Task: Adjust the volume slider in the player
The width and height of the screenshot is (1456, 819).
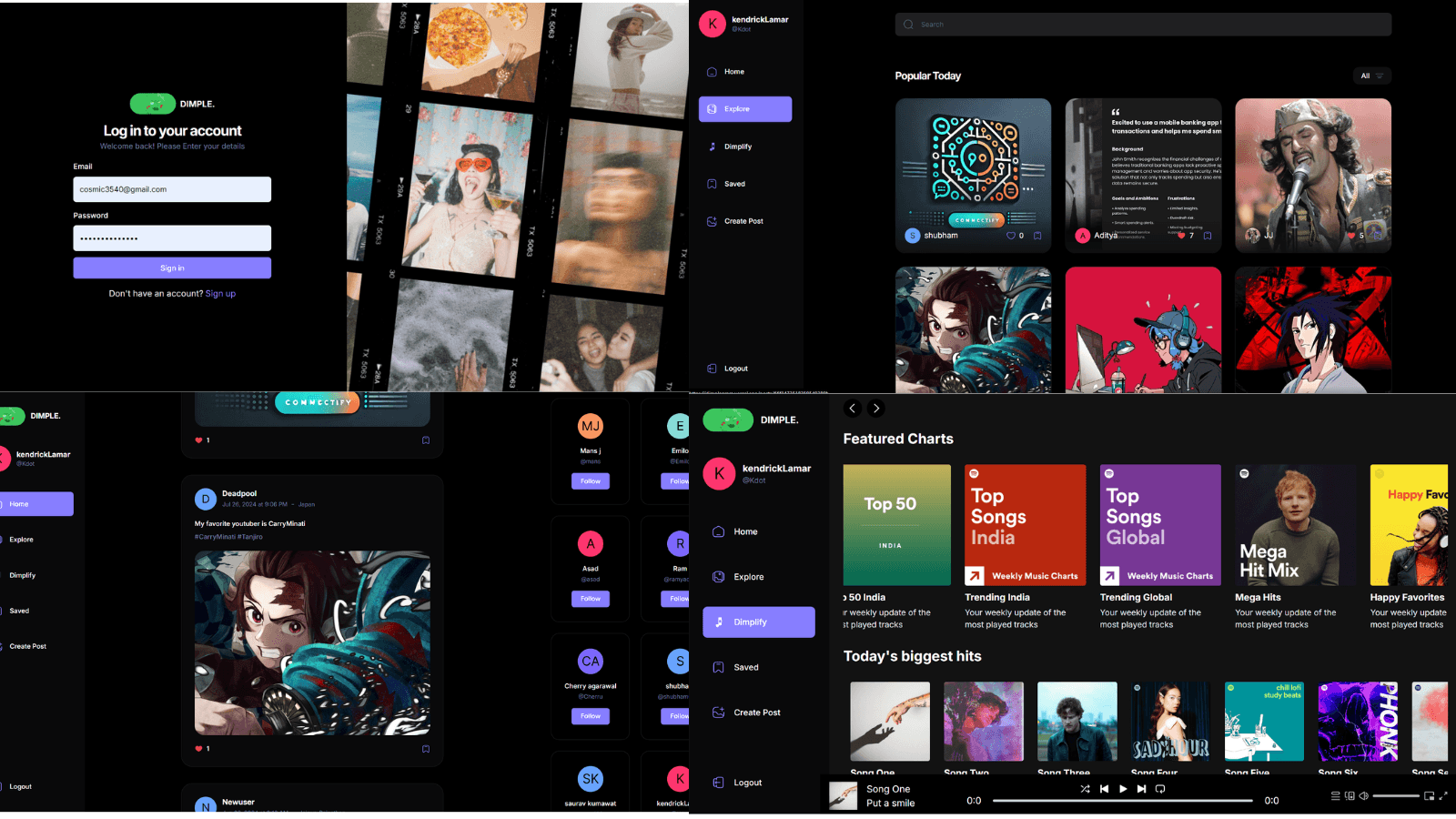Action: [1396, 795]
